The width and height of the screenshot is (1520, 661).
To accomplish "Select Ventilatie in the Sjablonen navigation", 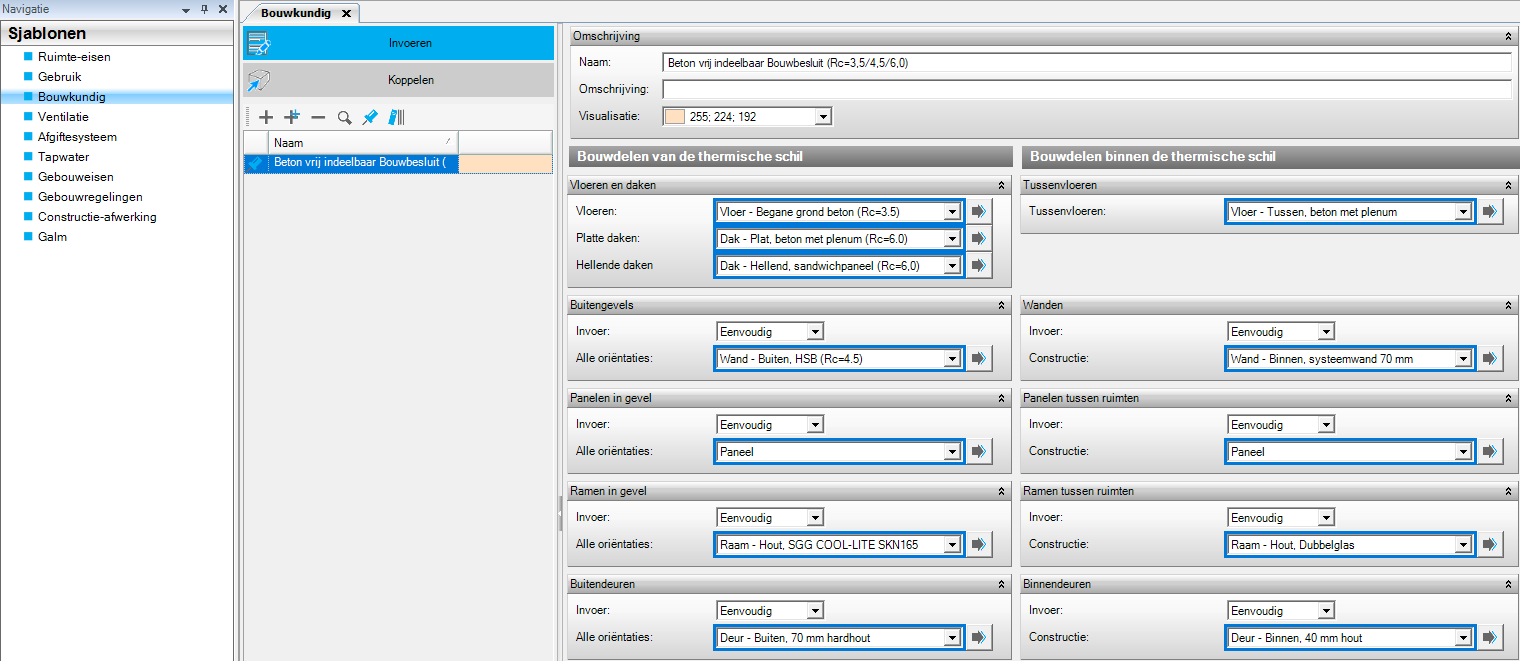I will [63, 117].
